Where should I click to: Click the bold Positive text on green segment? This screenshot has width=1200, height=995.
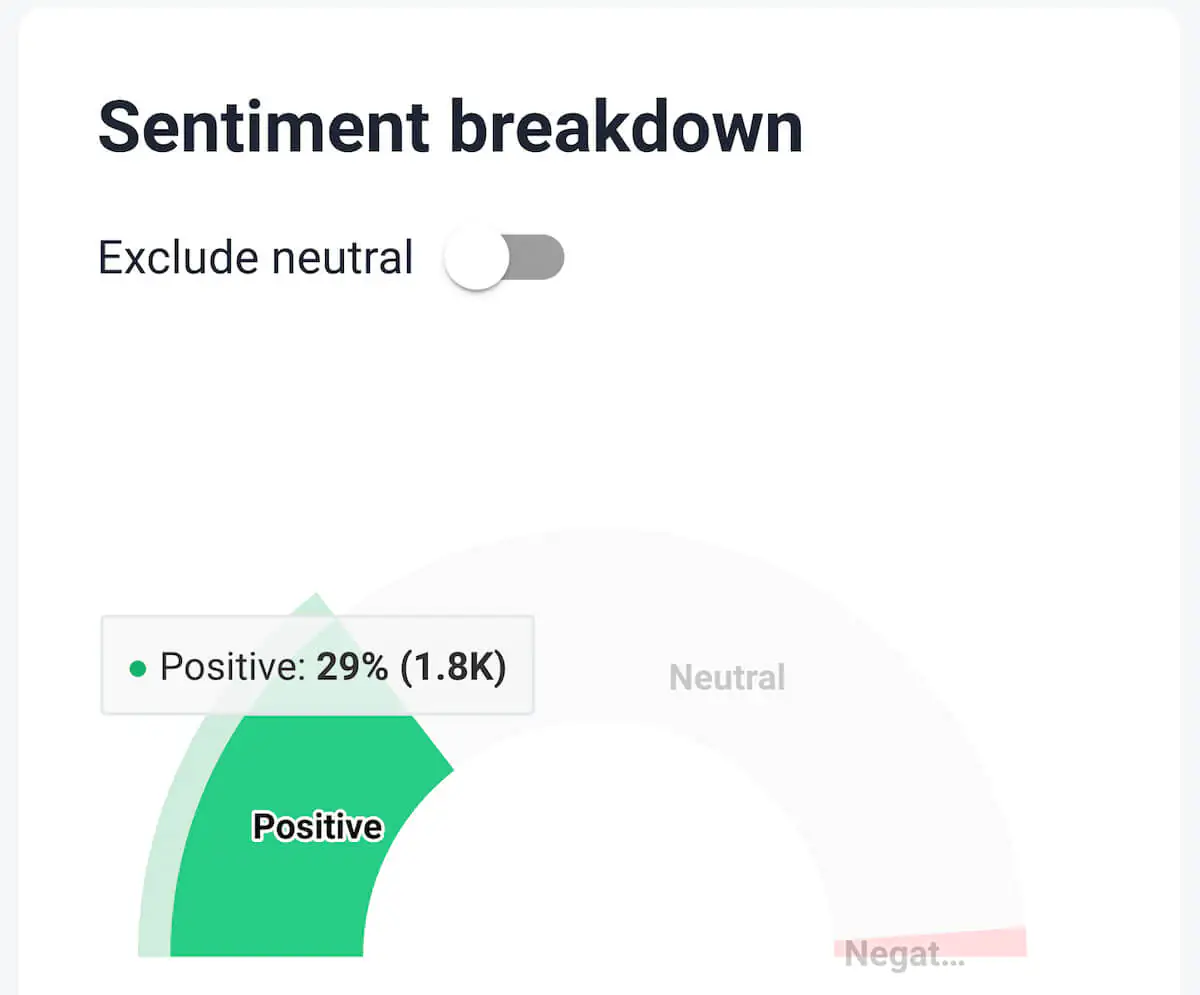(x=316, y=826)
